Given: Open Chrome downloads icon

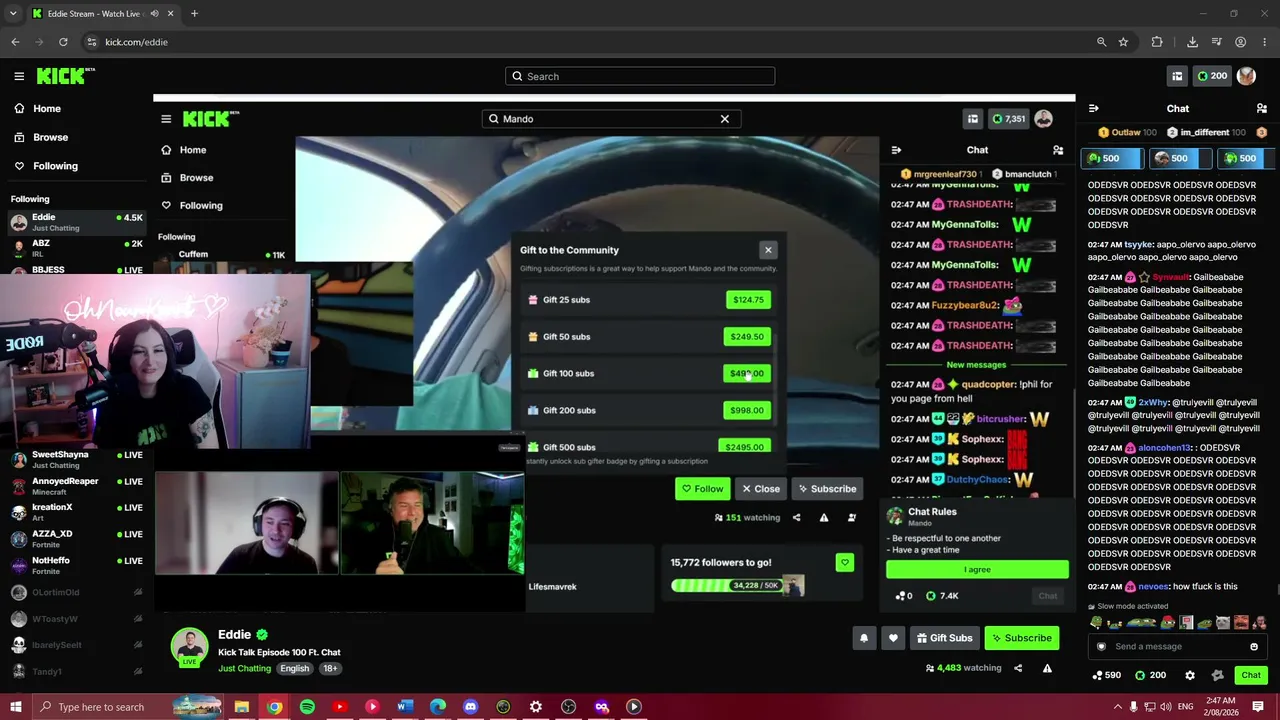Looking at the screenshot, I should click(1192, 42).
